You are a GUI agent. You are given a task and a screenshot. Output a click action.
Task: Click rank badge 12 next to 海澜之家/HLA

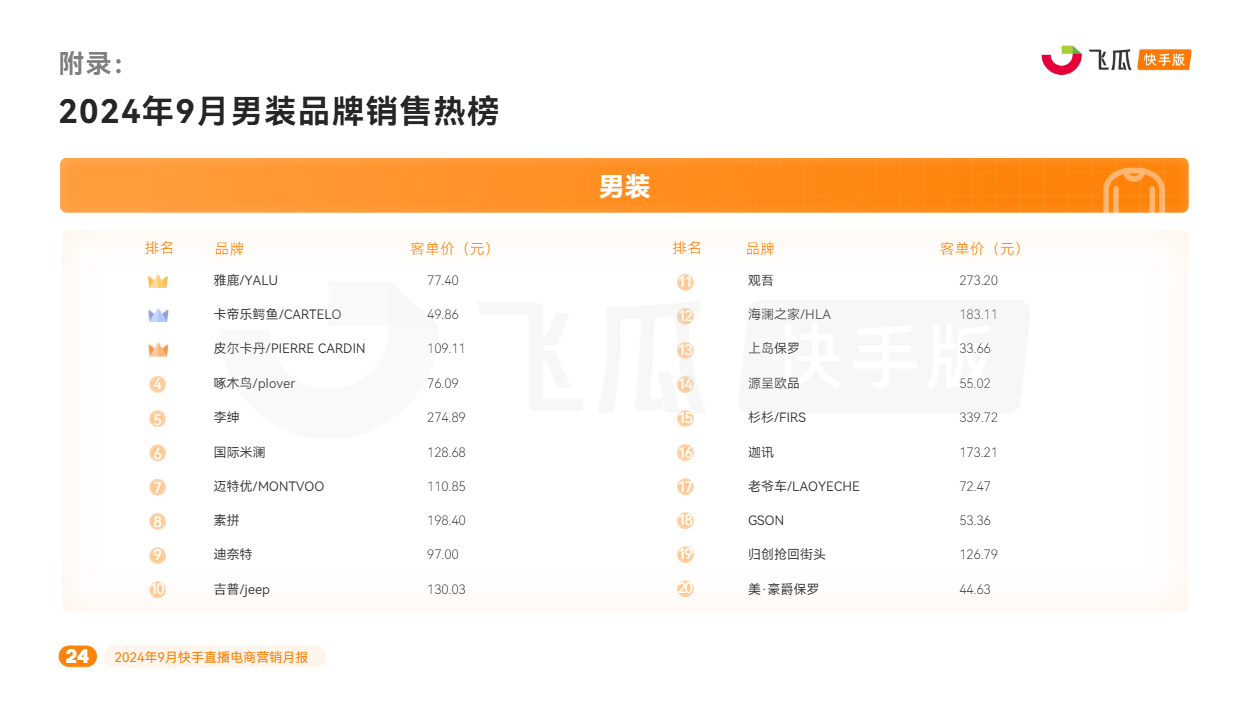(685, 316)
